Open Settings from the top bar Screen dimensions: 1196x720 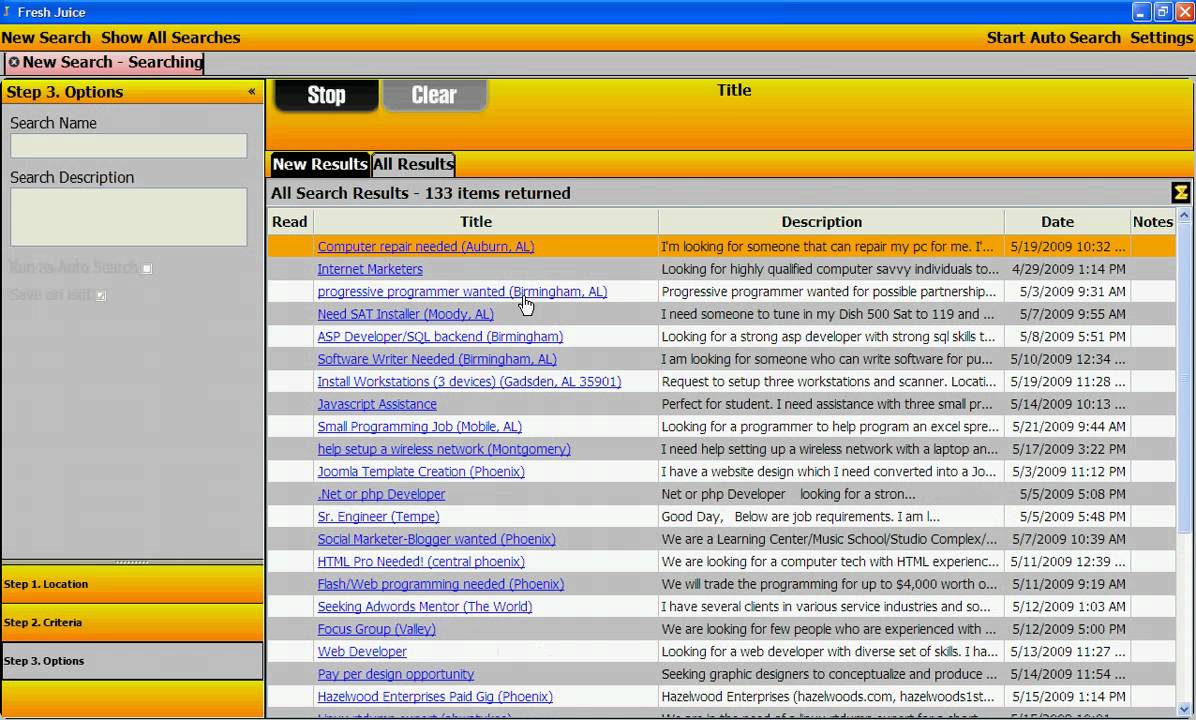pos(1162,37)
